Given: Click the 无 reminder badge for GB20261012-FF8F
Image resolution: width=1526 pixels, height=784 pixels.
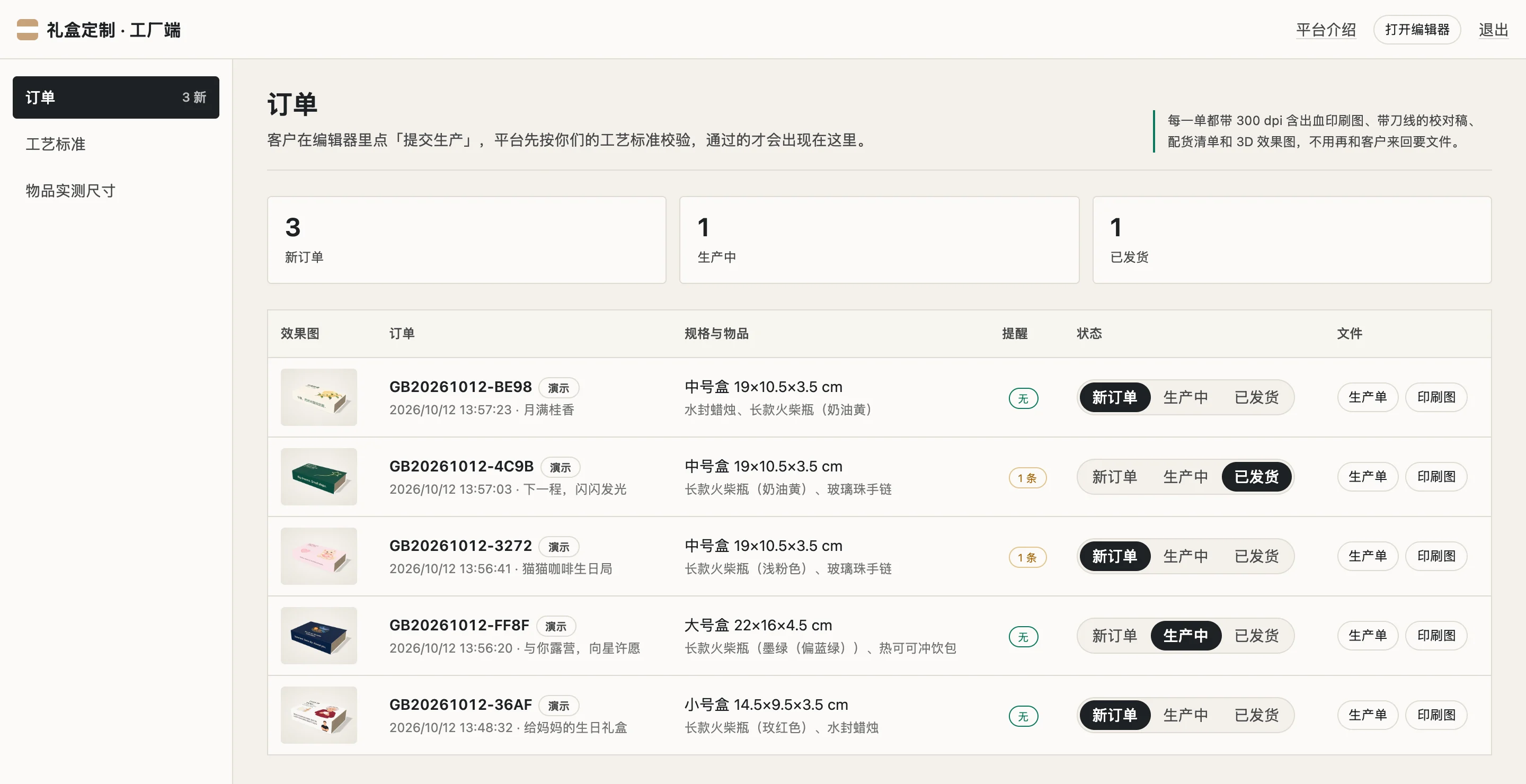Looking at the screenshot, I should [x=1023, y=637].
